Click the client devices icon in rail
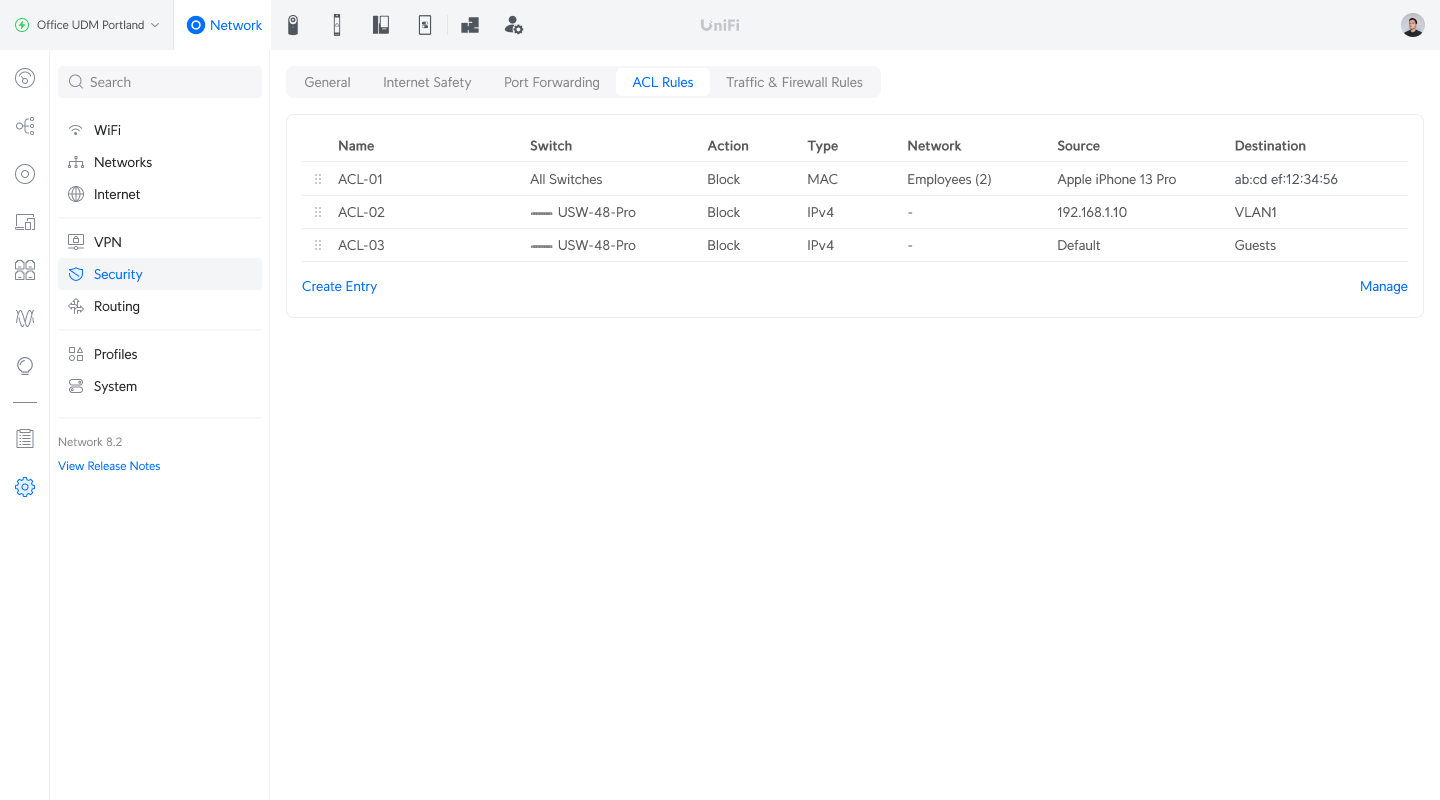The width and height of the screenshot is (1440, 800). tap(25, 222)
